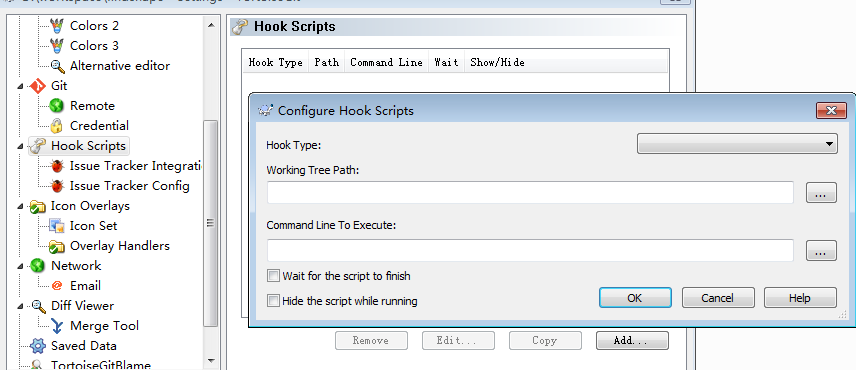Image resolution: width=856 pixels, height=370 pixels.
Task: Click the Saved Data gear icon
Action: click(37, 346)
